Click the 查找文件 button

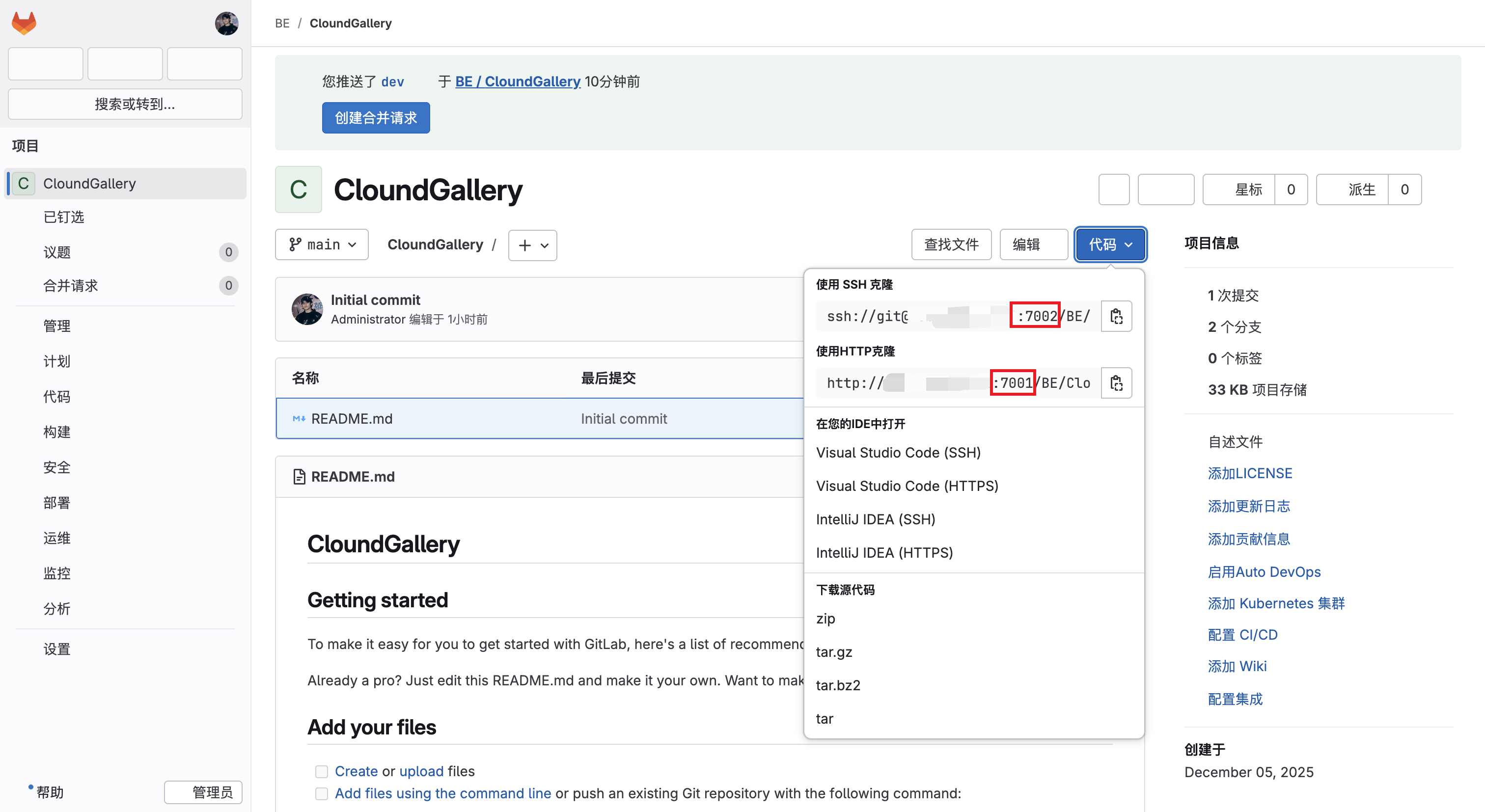click(x=951, y=244)
